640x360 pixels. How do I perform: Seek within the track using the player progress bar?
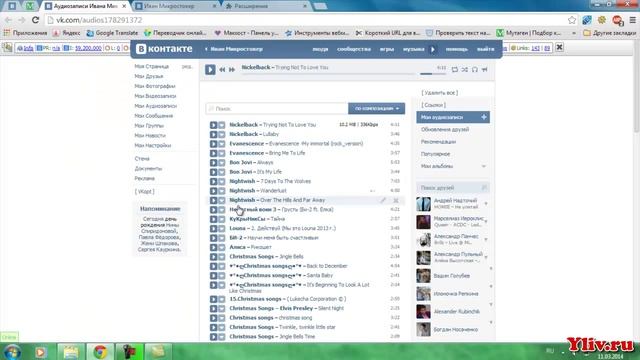[328, 74]
